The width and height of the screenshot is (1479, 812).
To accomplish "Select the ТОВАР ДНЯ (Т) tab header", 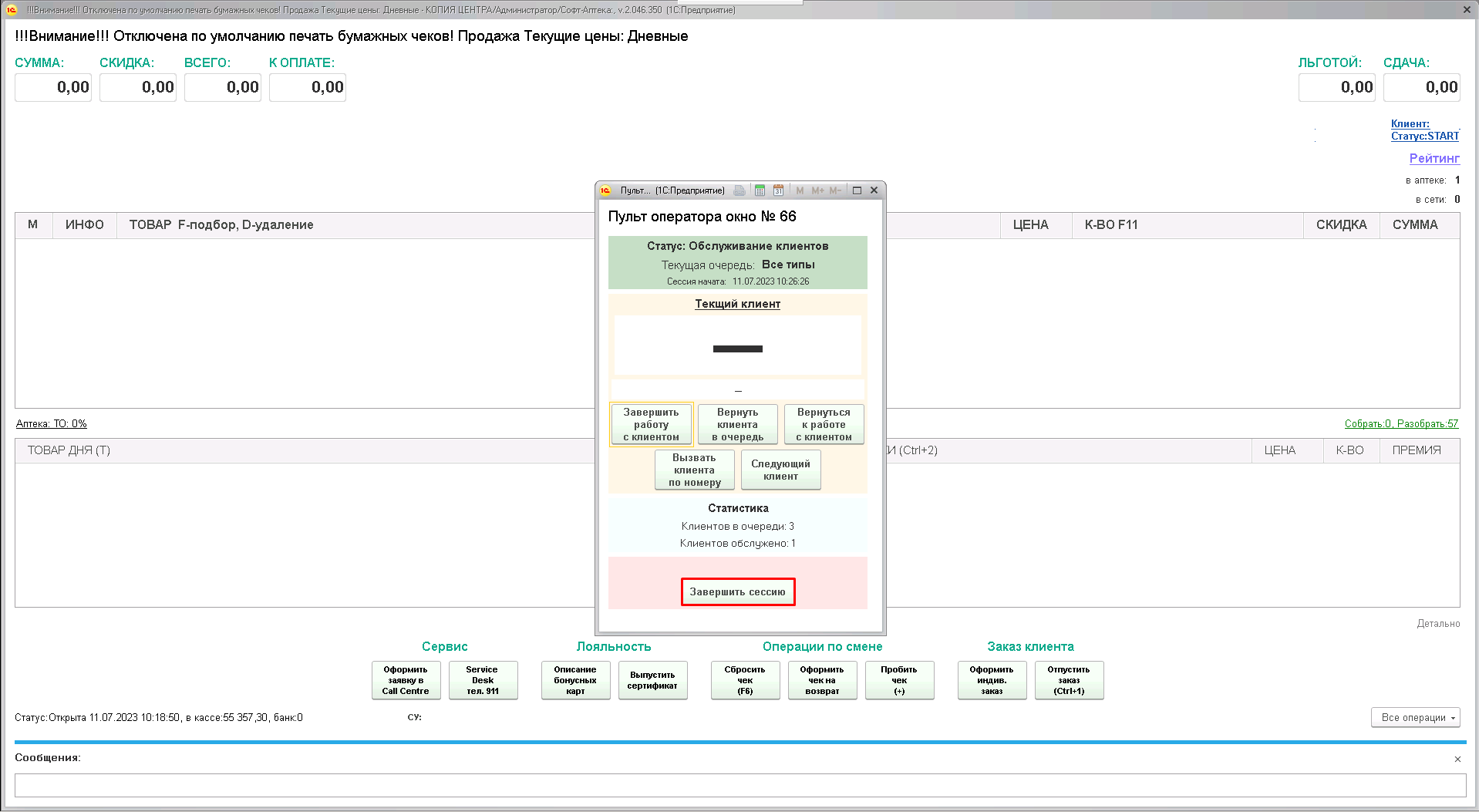I will pyautogui.click(x=69, y=450).
